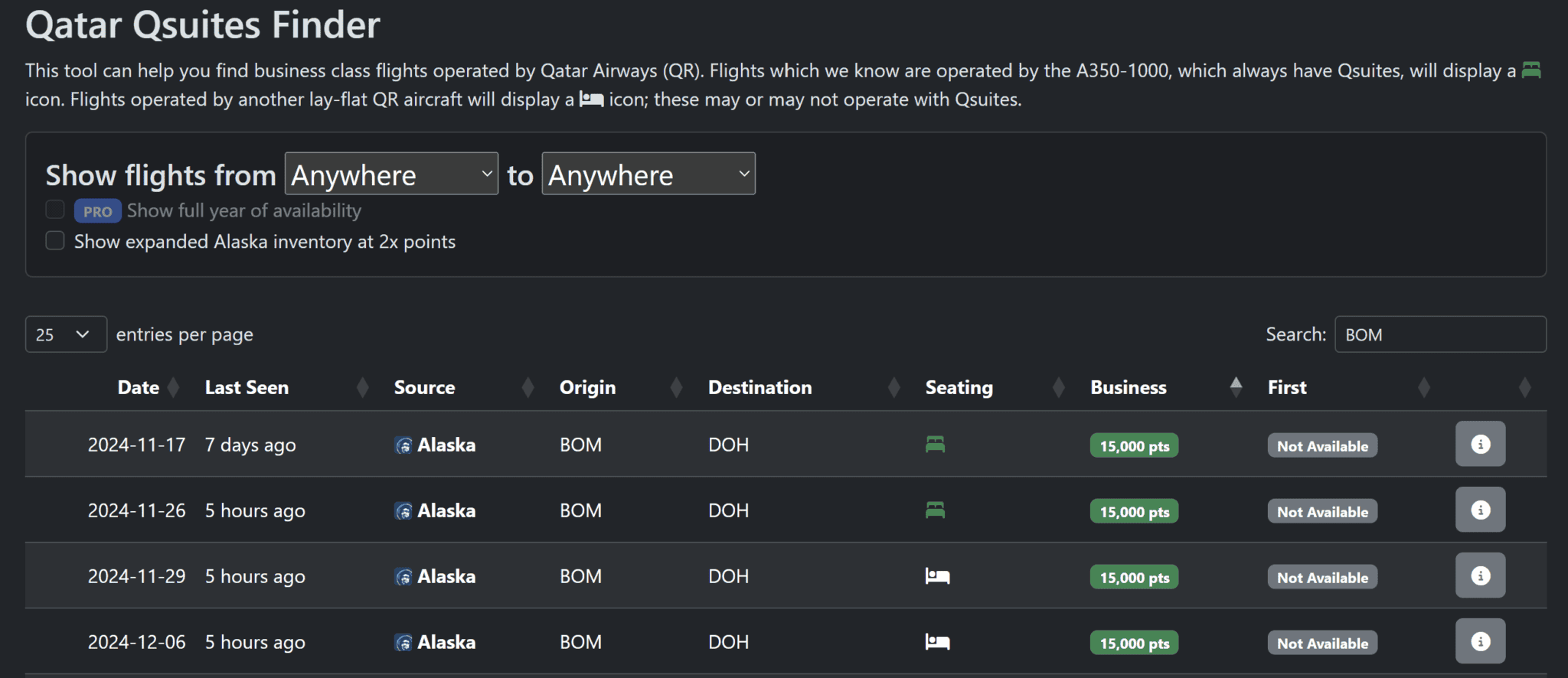1568x678 pixels.
Task: Sort table by Business column header
Action: 1128,387
